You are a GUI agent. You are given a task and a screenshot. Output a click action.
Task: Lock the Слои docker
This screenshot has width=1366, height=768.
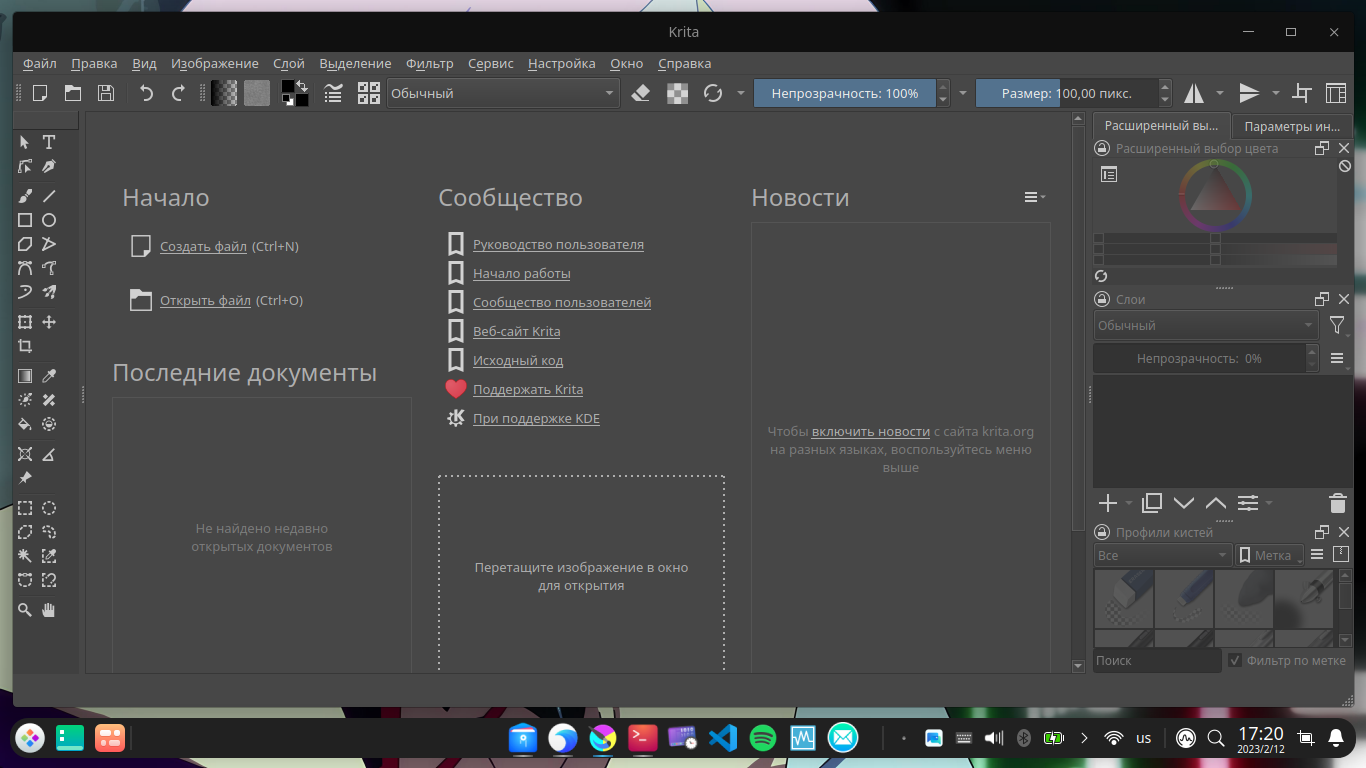point(1102,299)
